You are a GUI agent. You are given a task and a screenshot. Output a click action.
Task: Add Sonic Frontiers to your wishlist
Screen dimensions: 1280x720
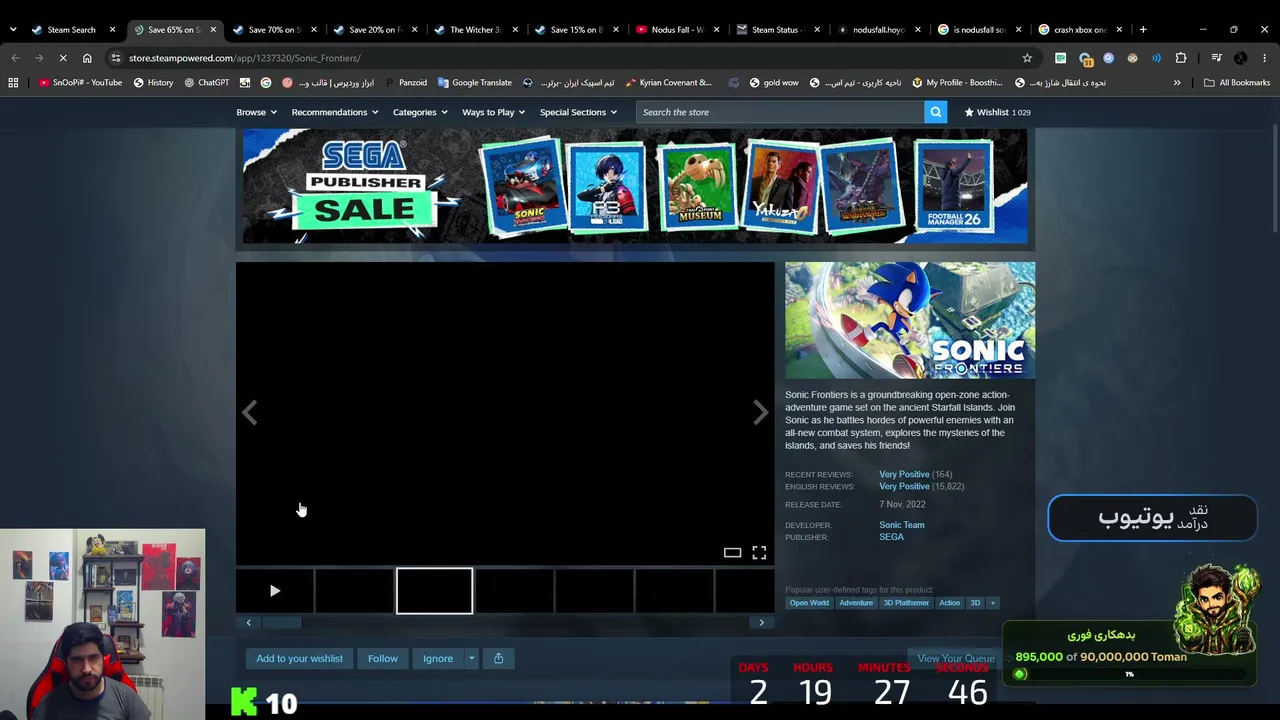299,658
